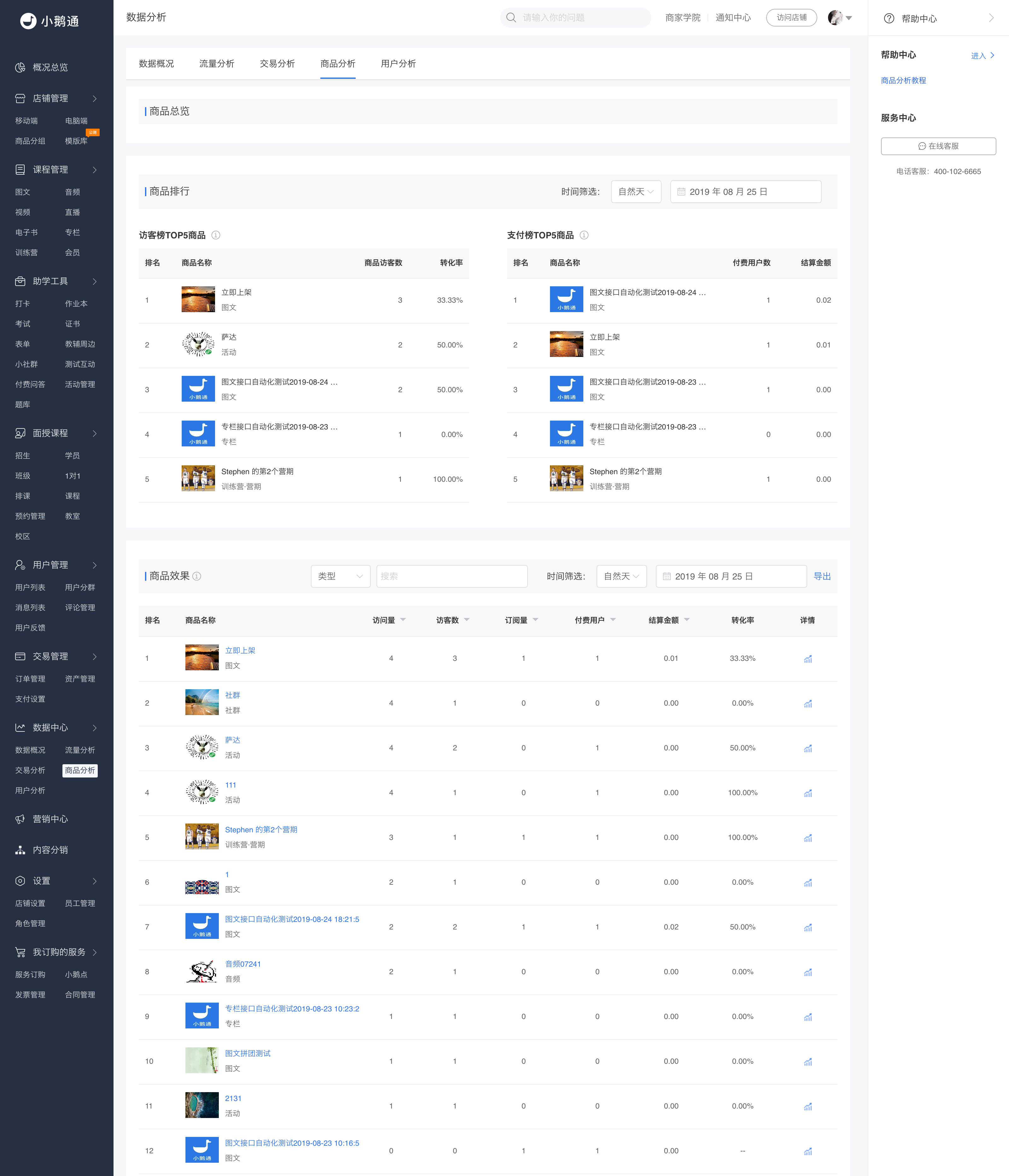Click 导出 link
Image resolution: width=1009 pixels, height=1176 pixels.
[822, 576]
